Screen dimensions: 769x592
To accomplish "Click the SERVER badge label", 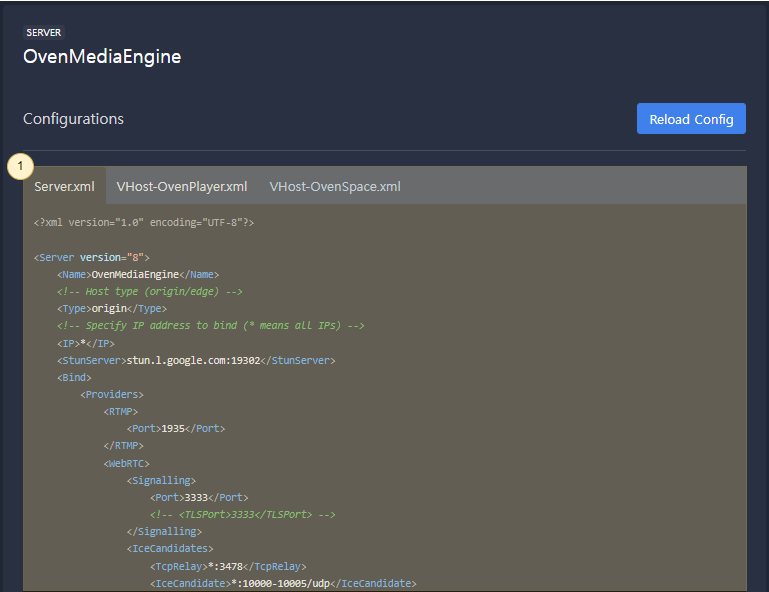I will [x=44, y=32].
